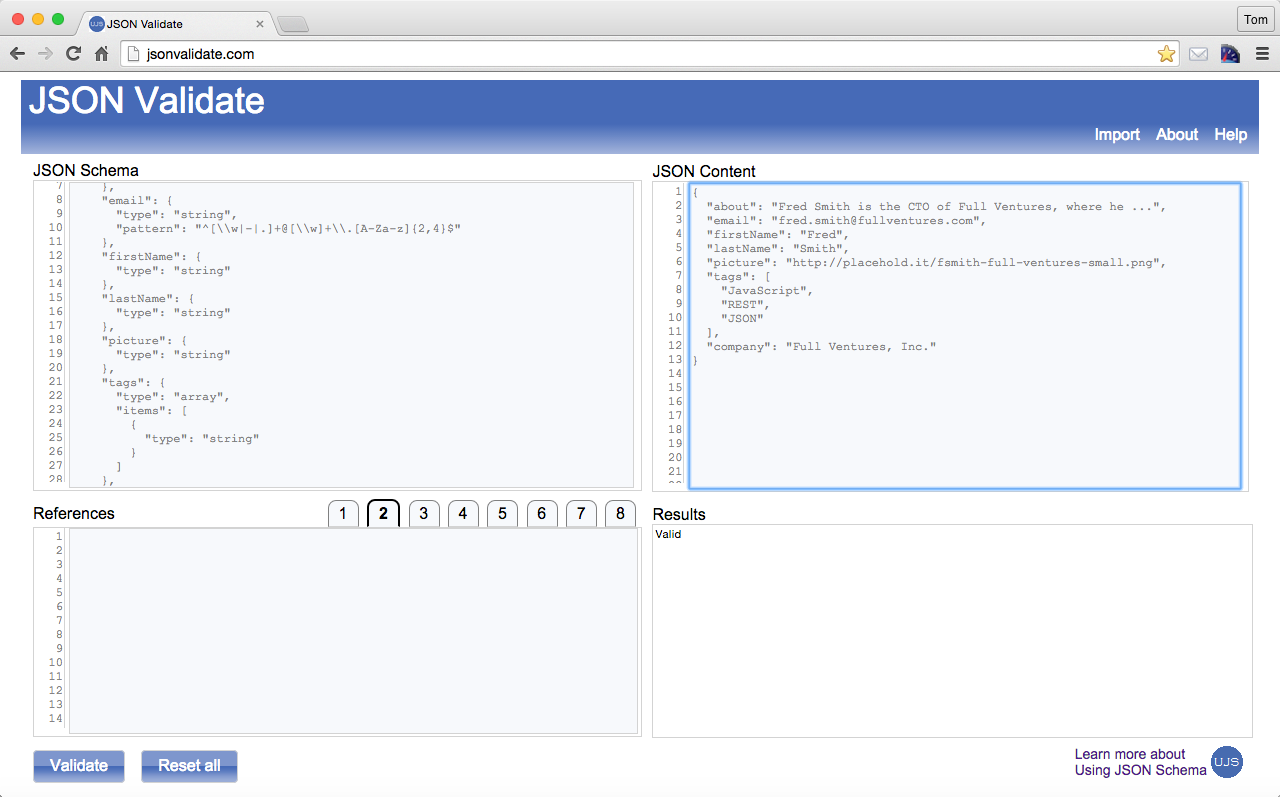The width and height of the screenshot is (1280, 797).
Task: Click the Reset all button
Action: (x=189, y=765)
